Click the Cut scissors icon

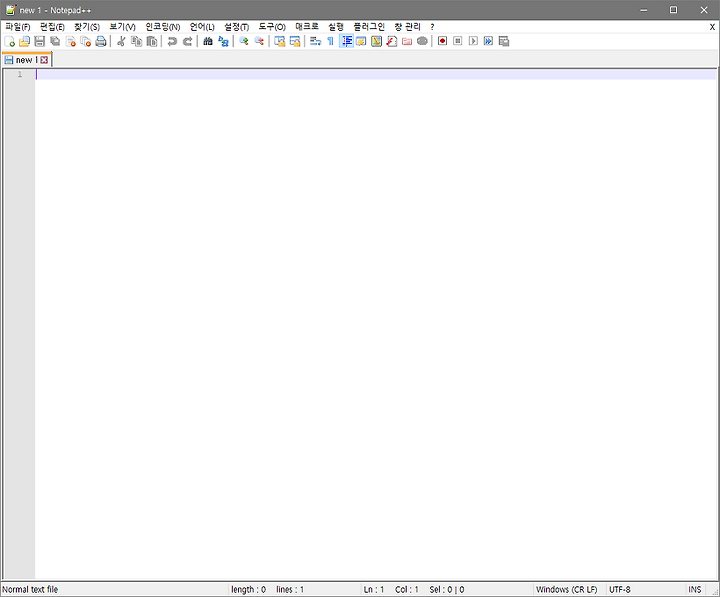(x=121, y=41)
